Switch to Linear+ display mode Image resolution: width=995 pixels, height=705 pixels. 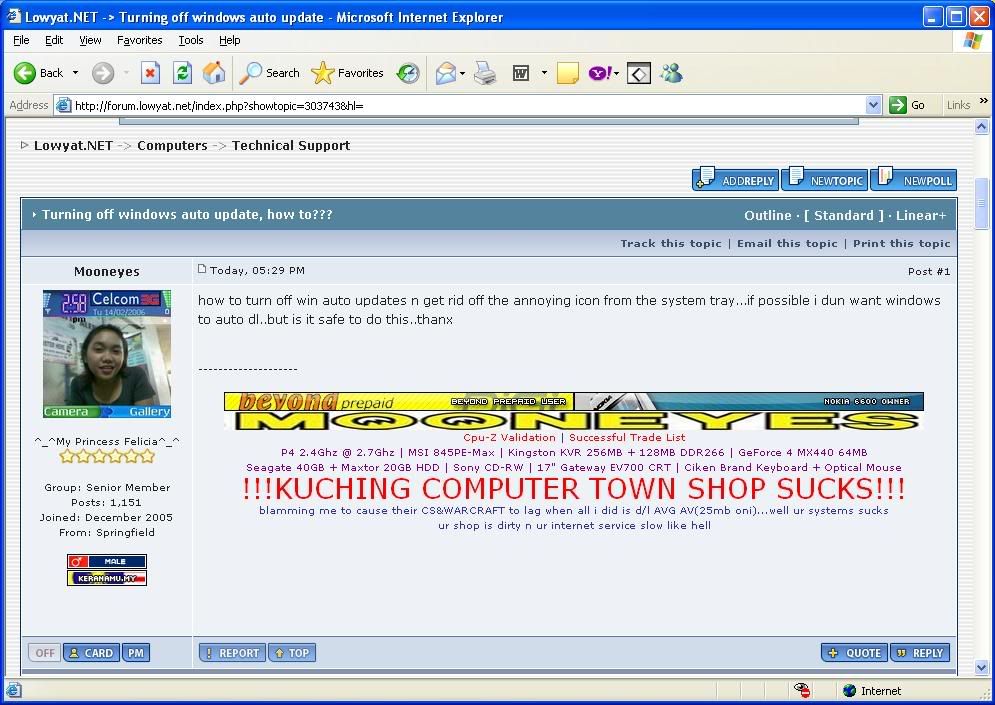(921, 215)
